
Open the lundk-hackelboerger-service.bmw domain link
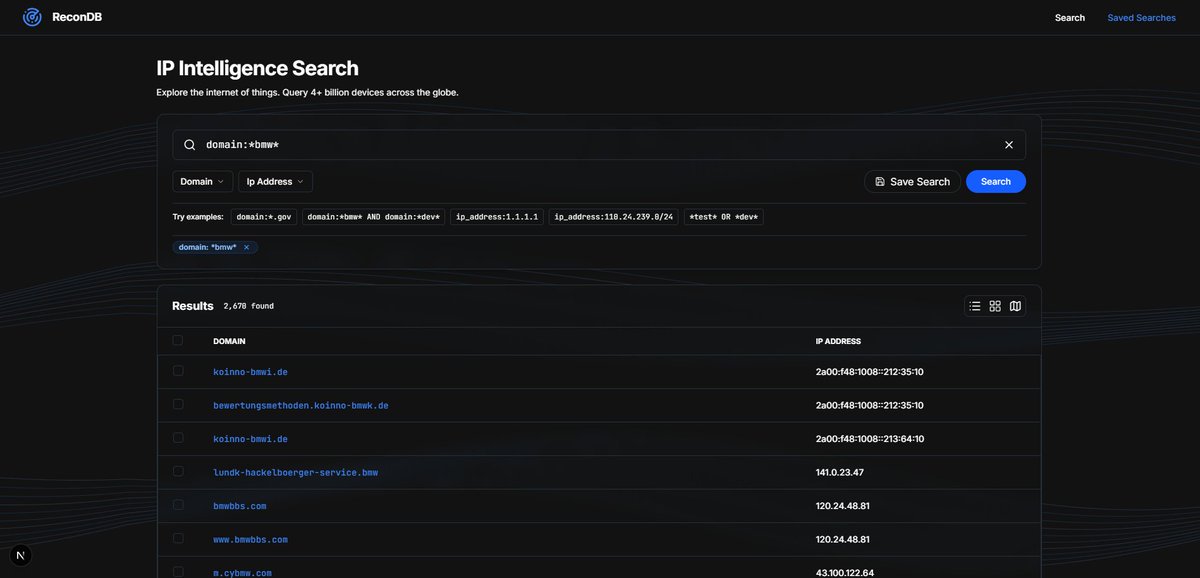296,472
